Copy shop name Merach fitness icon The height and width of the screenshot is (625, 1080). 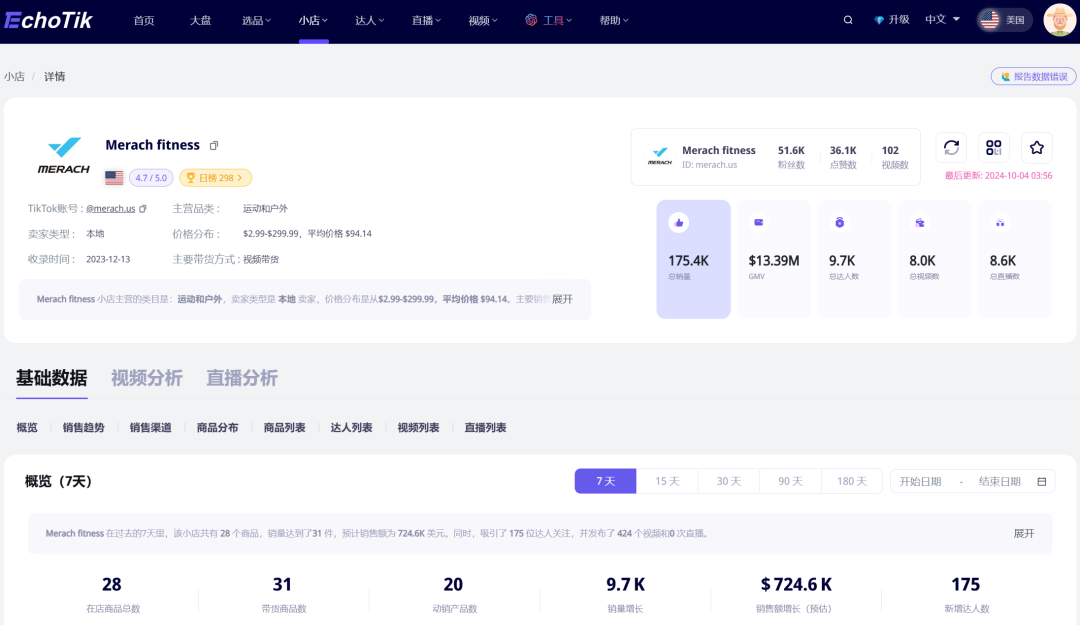214,145
